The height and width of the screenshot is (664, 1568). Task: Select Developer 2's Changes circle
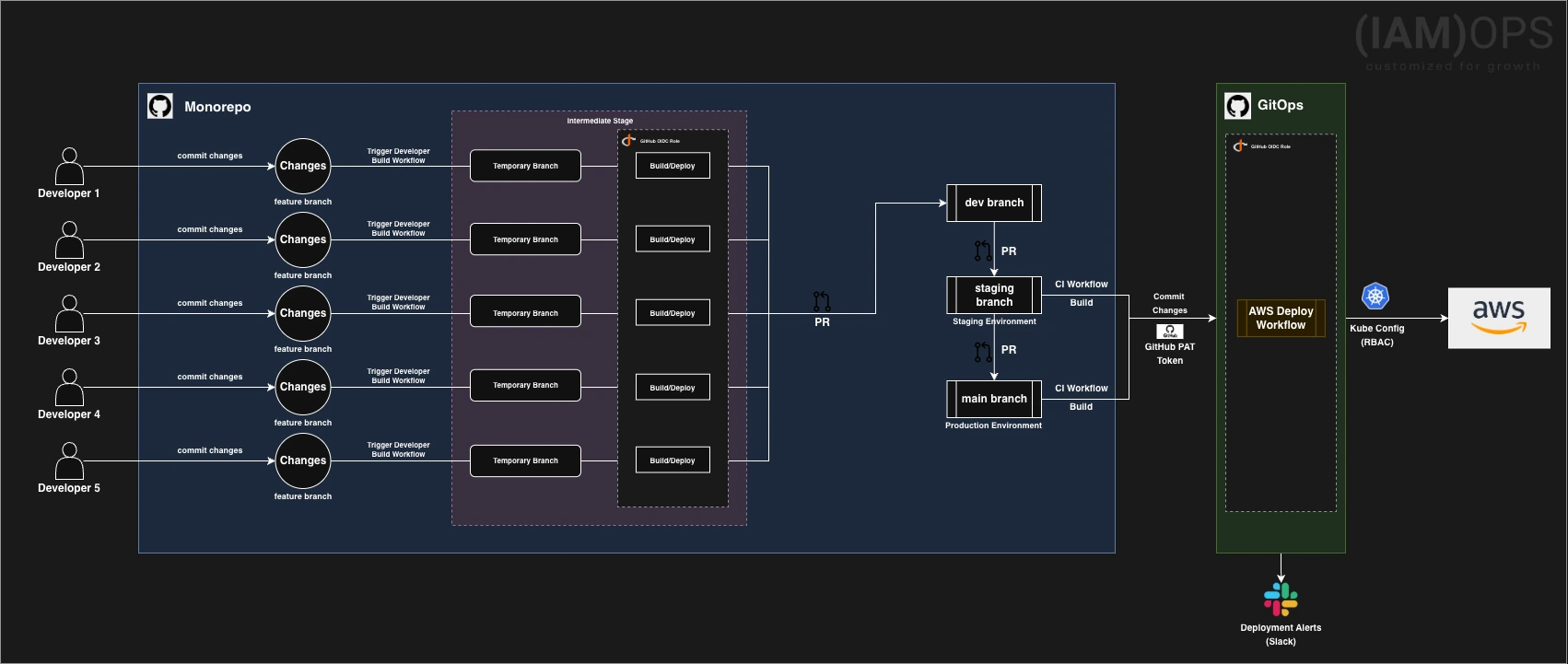click(x=303, y=239)
